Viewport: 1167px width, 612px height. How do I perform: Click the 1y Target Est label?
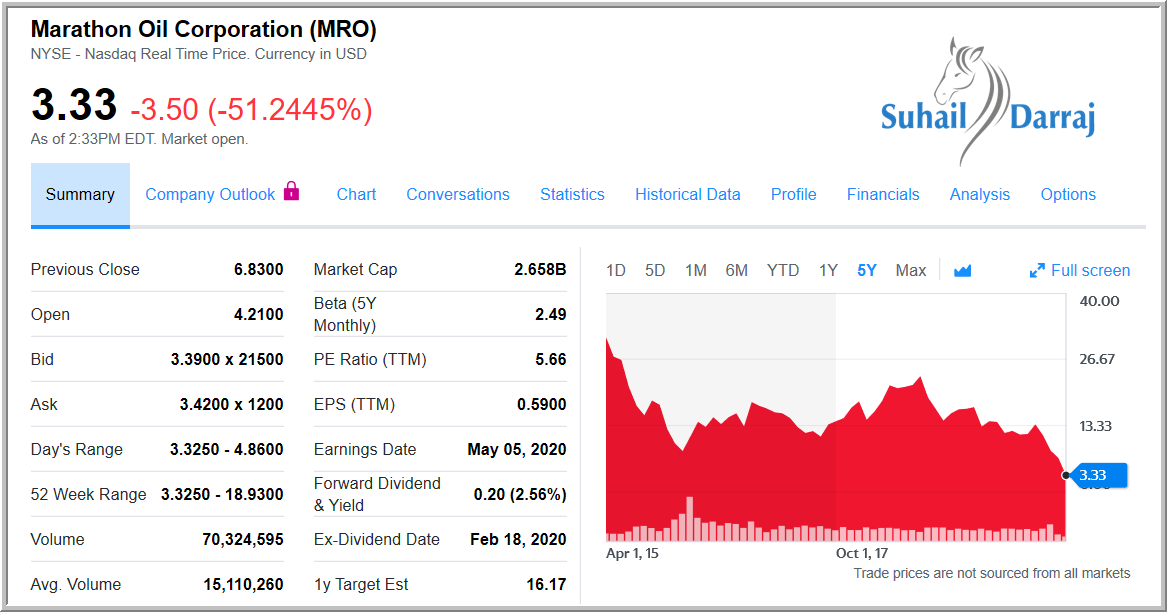point(361,584)
